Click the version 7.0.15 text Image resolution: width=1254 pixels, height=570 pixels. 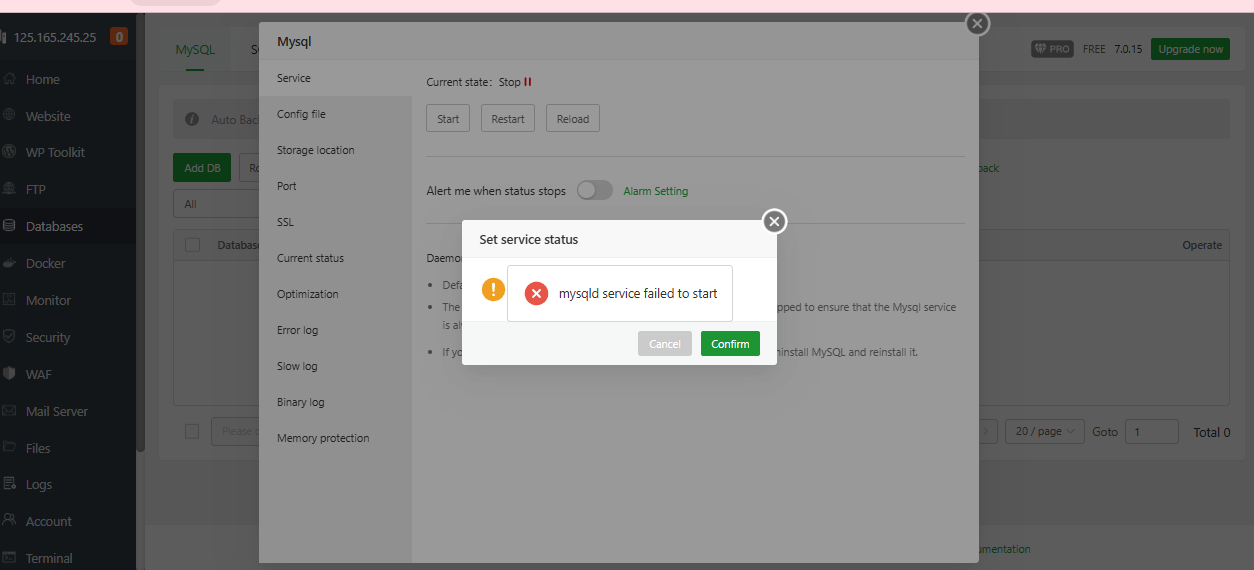pos(1128,49)
